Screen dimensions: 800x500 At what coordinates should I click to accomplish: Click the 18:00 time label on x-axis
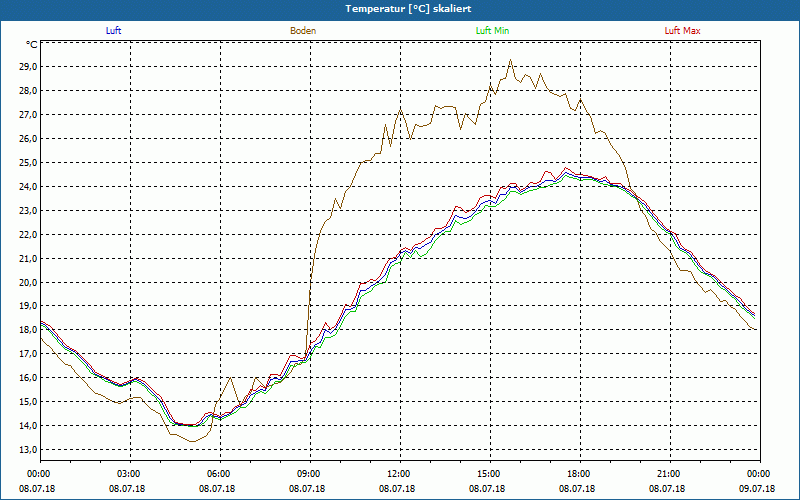(x=580, y=474)
